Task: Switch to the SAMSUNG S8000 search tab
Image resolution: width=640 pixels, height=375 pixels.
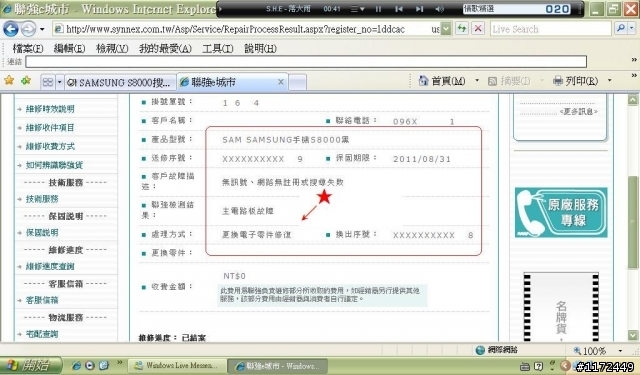Action: click(x=120, y=83)
